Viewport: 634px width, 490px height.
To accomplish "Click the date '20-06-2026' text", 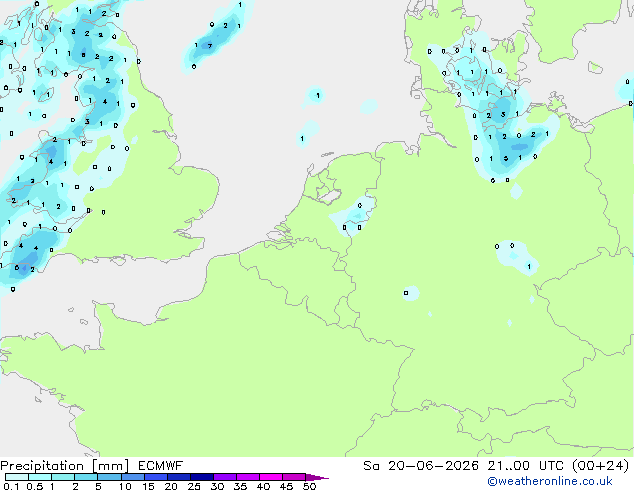I will pos(433,466).
